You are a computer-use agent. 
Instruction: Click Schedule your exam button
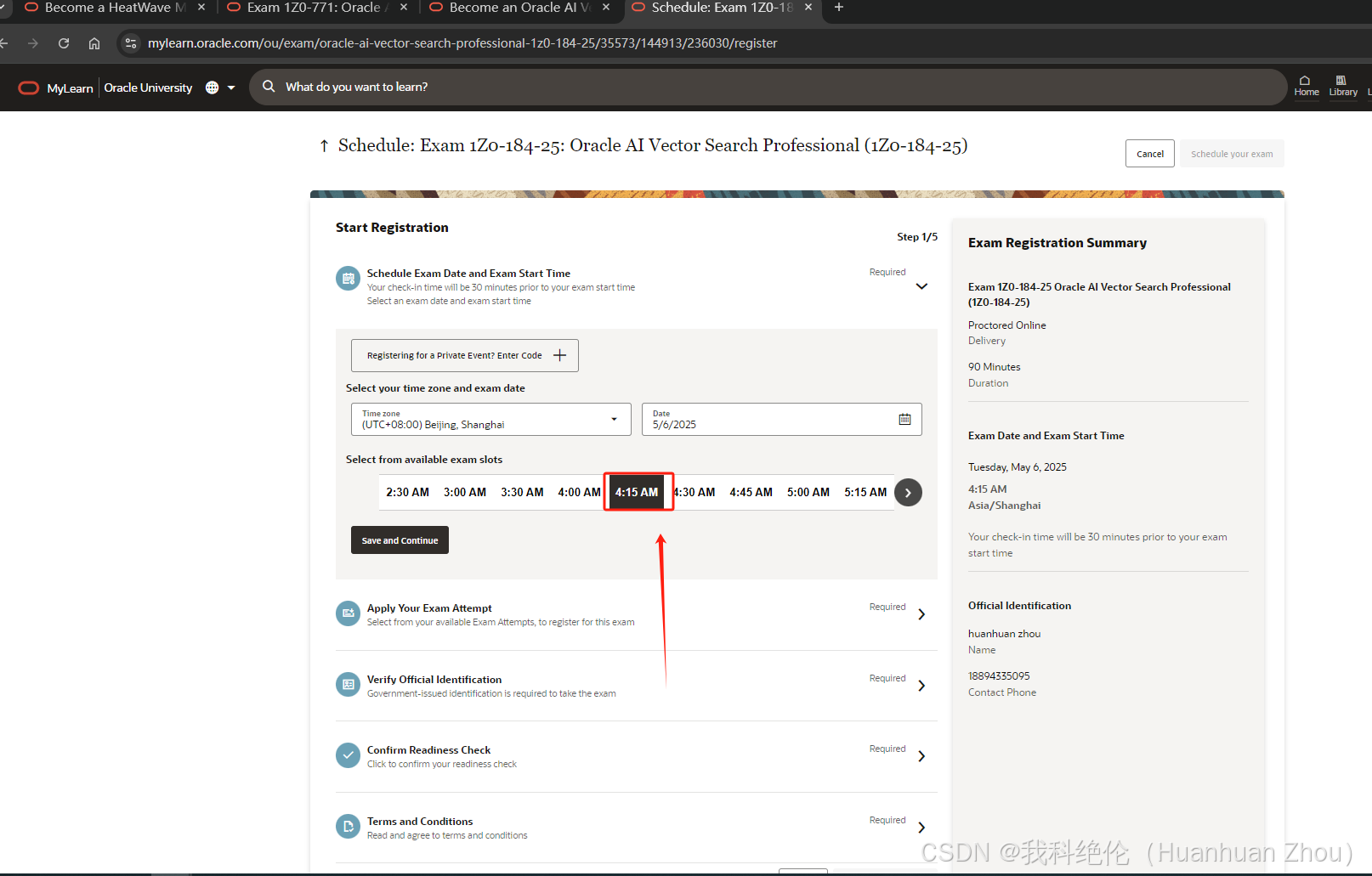coord(1232,154)
